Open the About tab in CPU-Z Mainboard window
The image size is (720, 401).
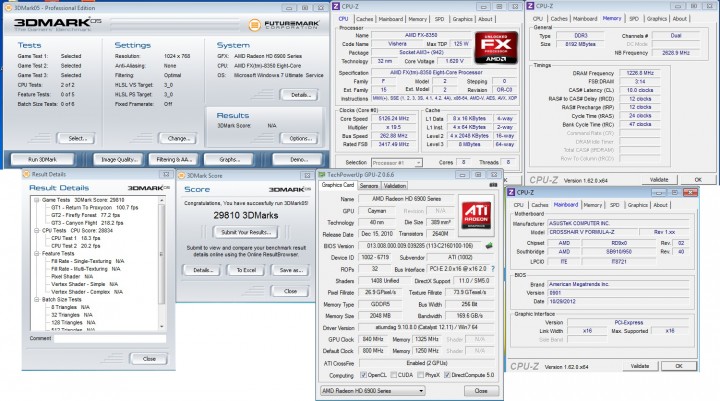pos(660,205)
